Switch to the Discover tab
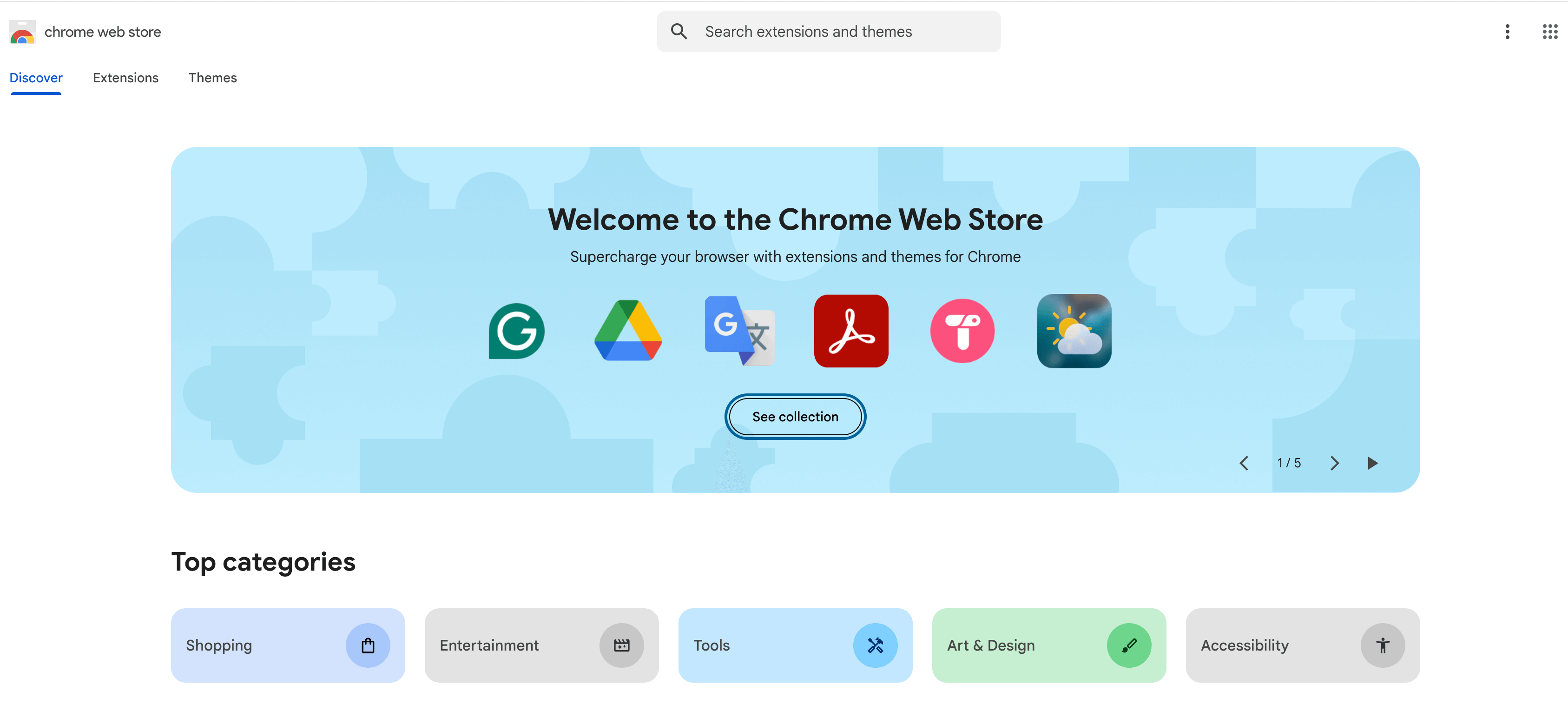This screenshot has width=1568, height=718. point(36,78)
